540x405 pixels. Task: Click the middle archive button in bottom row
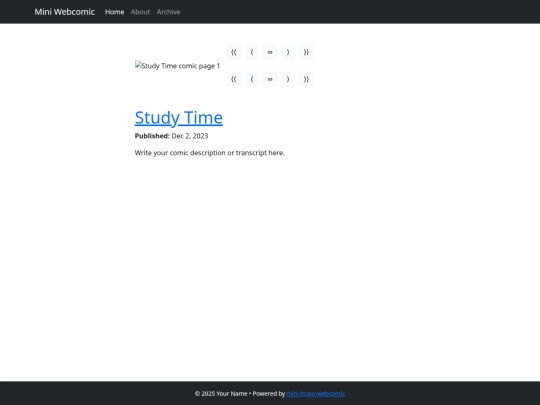[270, 79]
